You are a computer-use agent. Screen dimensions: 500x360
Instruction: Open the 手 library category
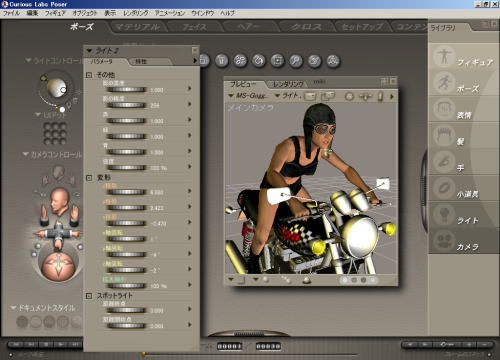tap(463, 162)
